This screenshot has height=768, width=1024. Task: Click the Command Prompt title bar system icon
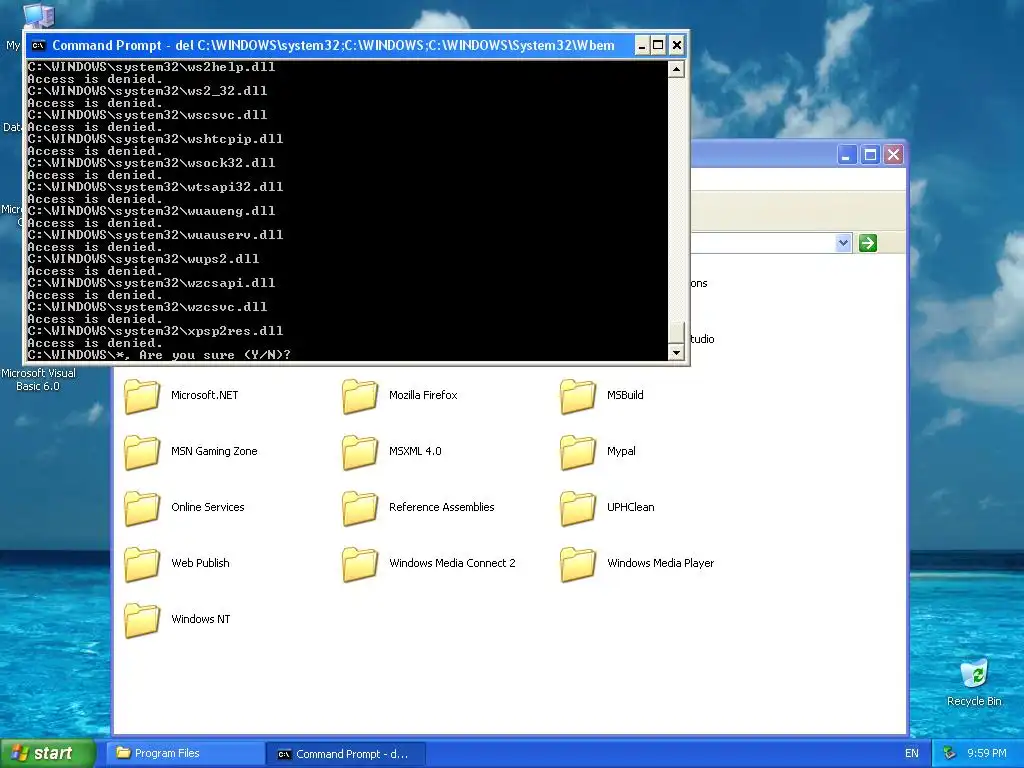[x=39, y=46]
